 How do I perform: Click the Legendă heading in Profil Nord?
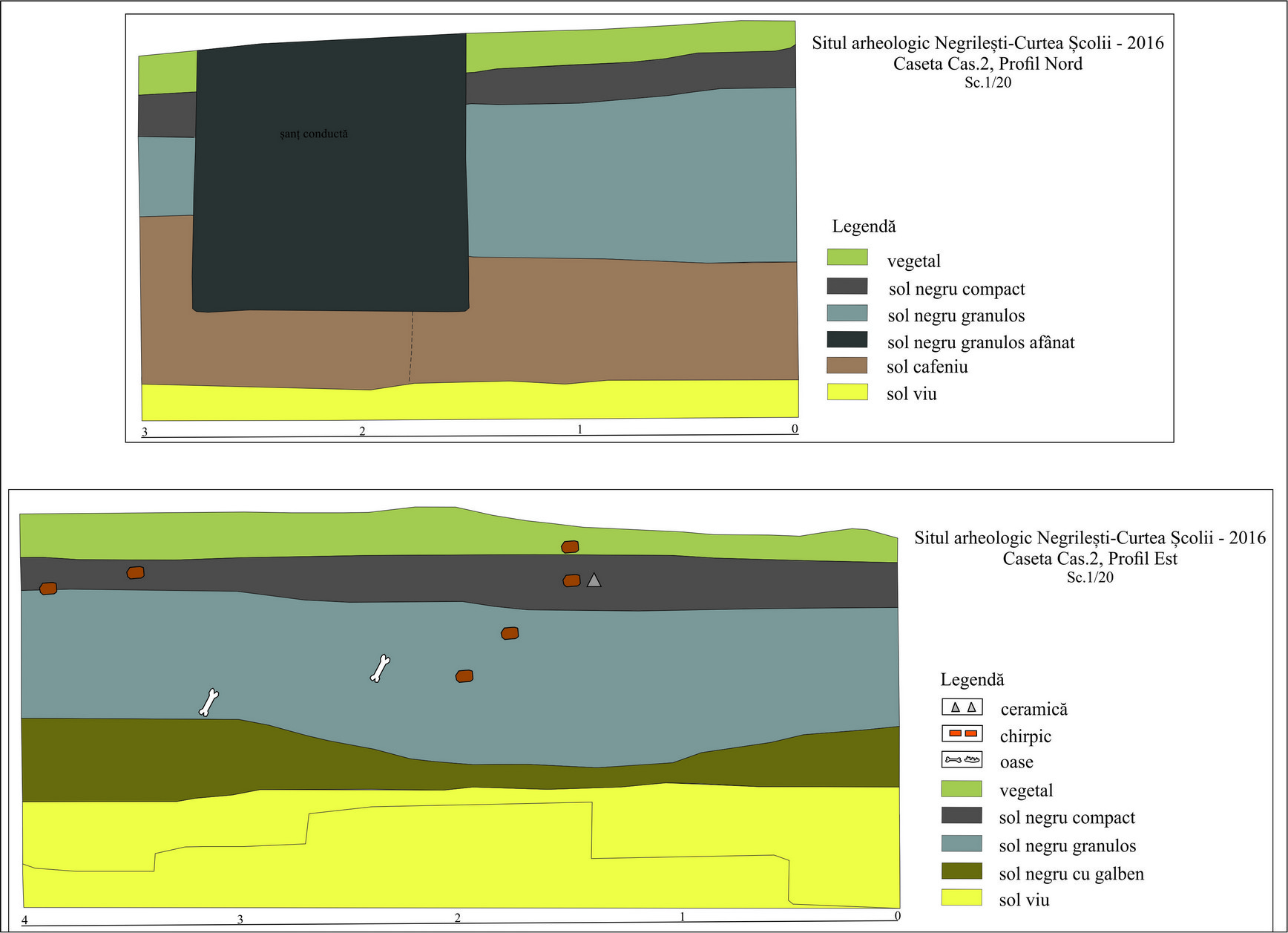coord(864,226)
